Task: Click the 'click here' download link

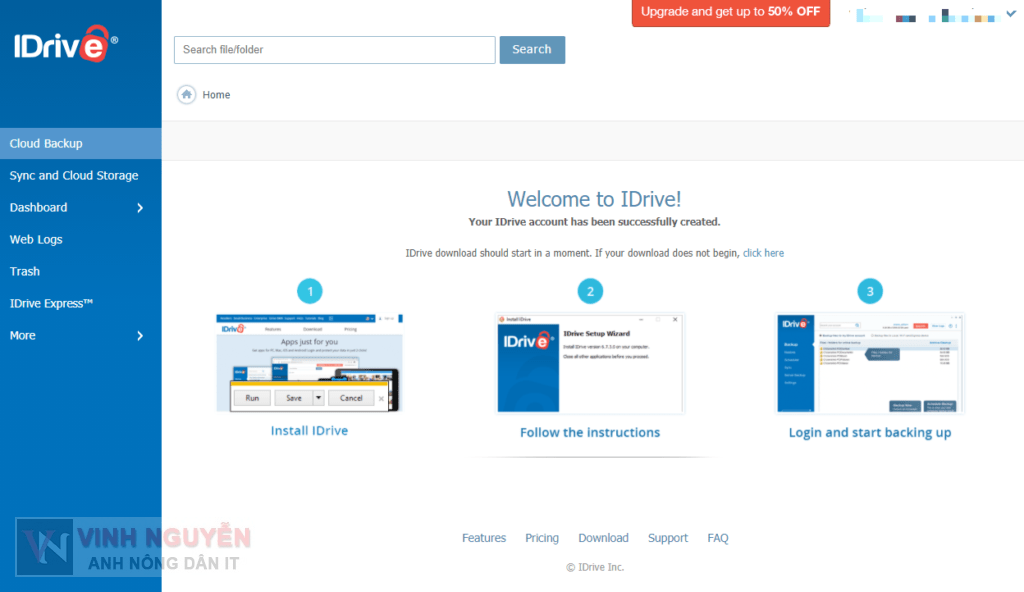Action: tap(763, 253)
